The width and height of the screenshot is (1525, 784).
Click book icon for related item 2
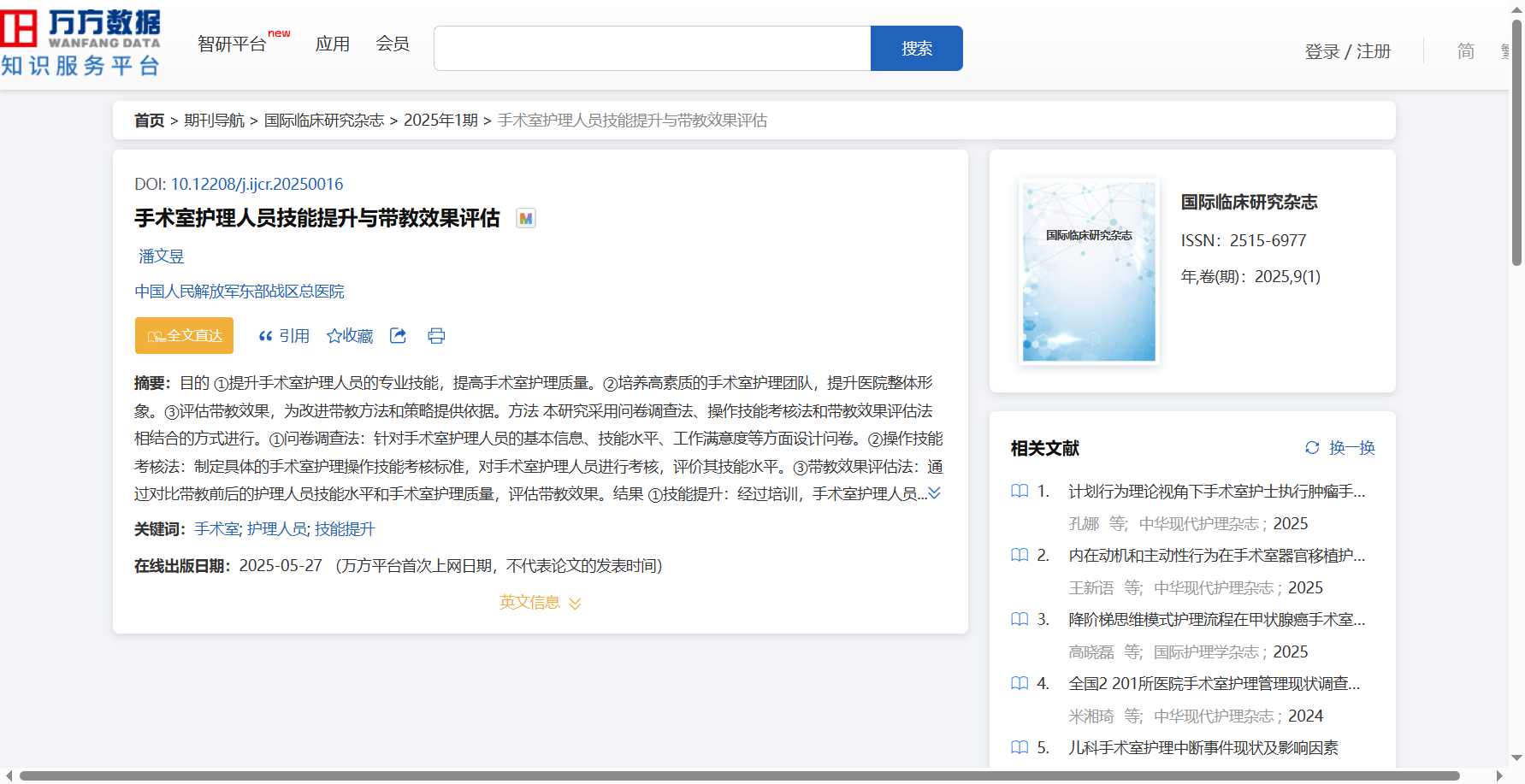tap(1020, 556)
